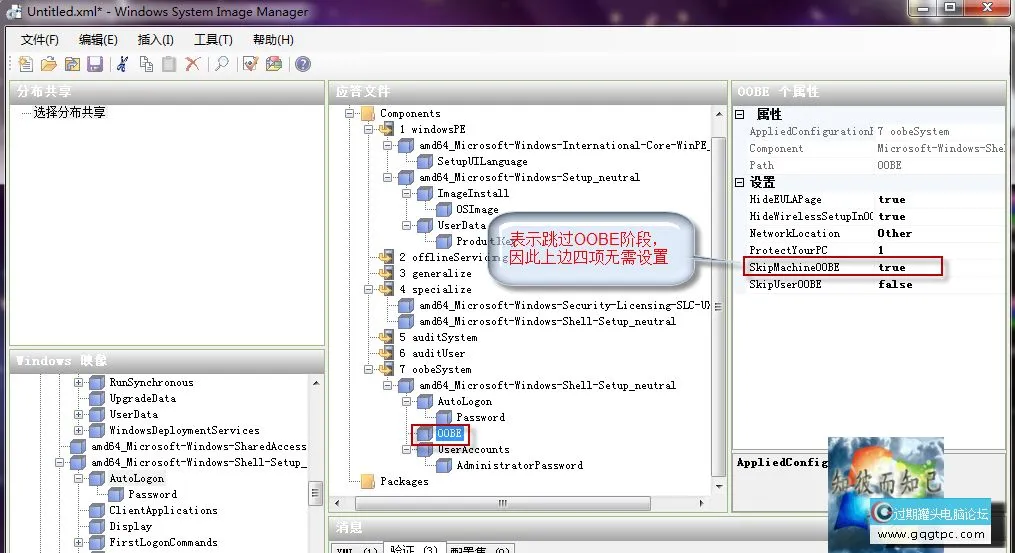Open the 工具(T) menu
Image resolution: width=1015 pixels, height=553 pixels.
click(214, 40)
